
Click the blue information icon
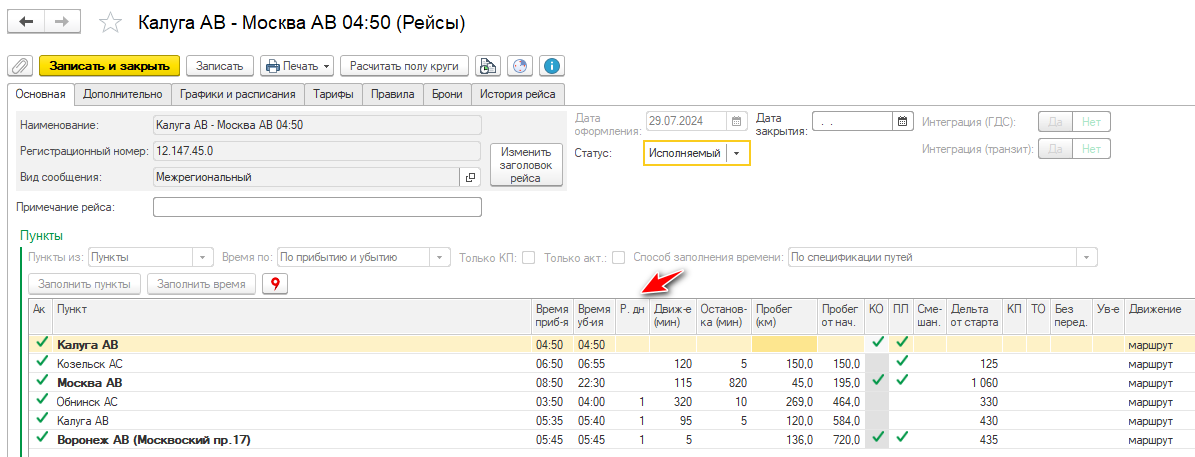tap(551, 66)
